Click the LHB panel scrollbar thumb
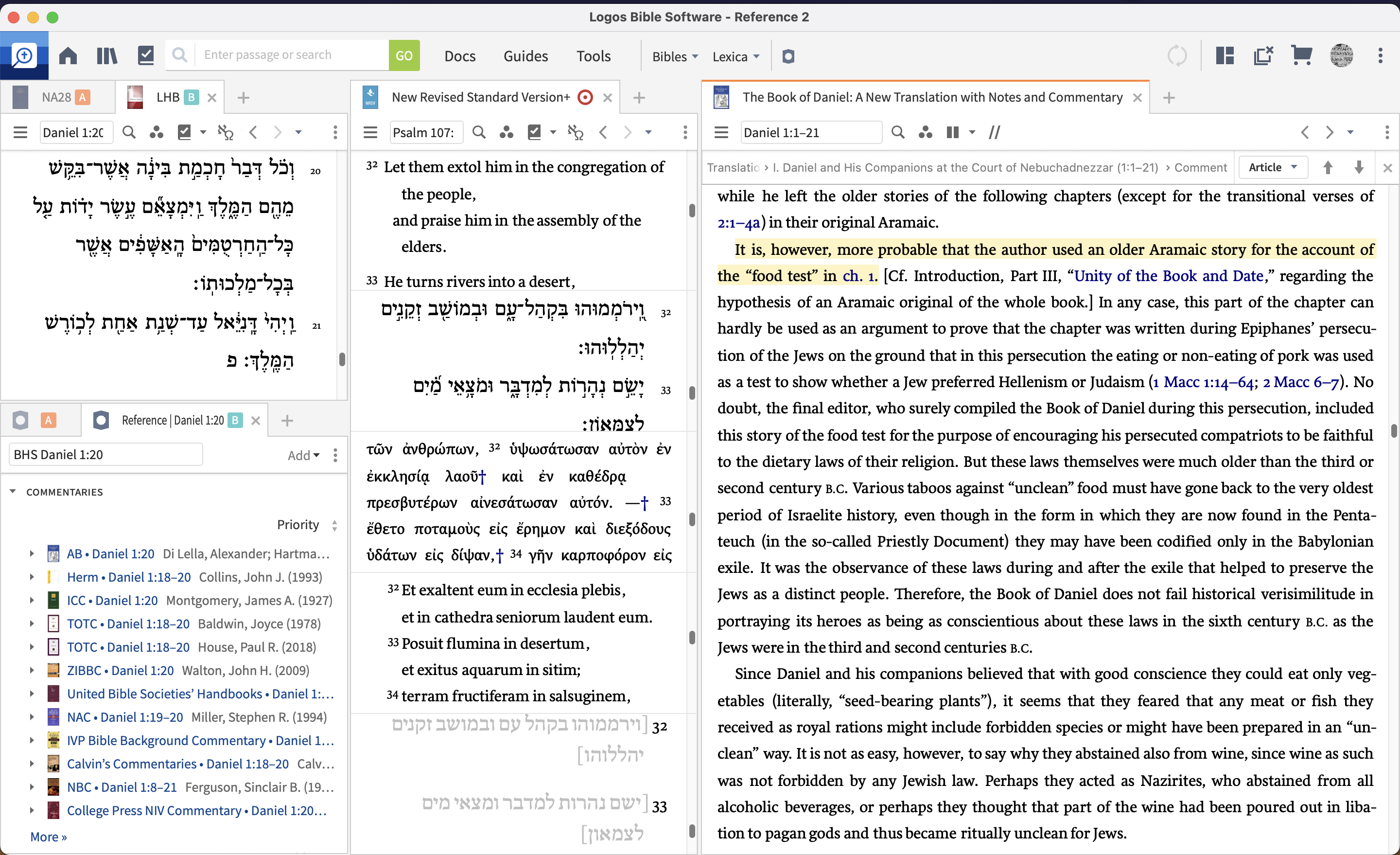 (342, 359)
